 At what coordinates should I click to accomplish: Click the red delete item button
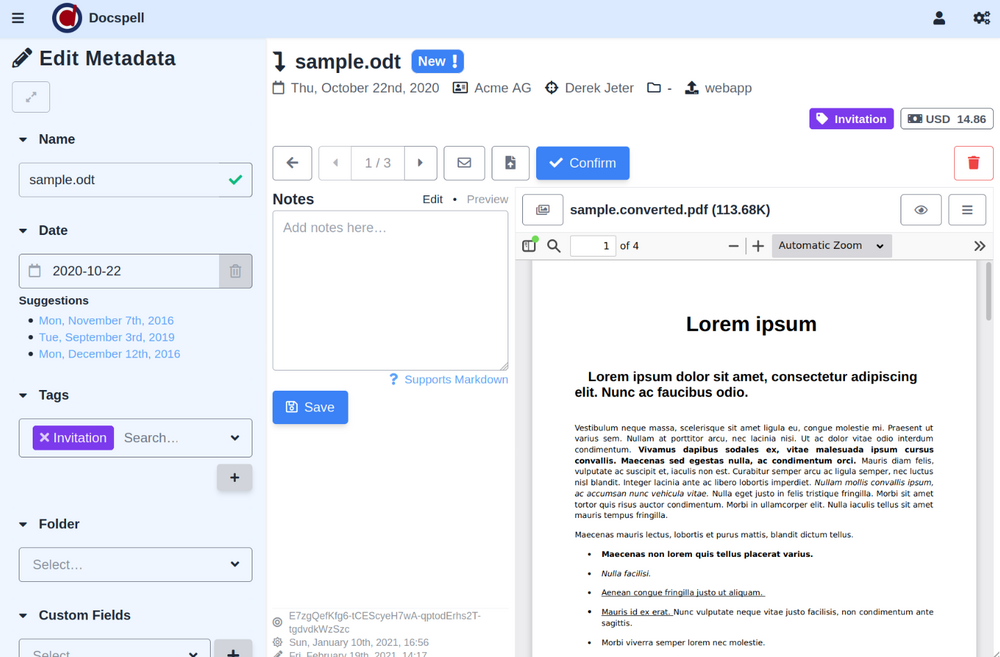click(x=973, y=163)
